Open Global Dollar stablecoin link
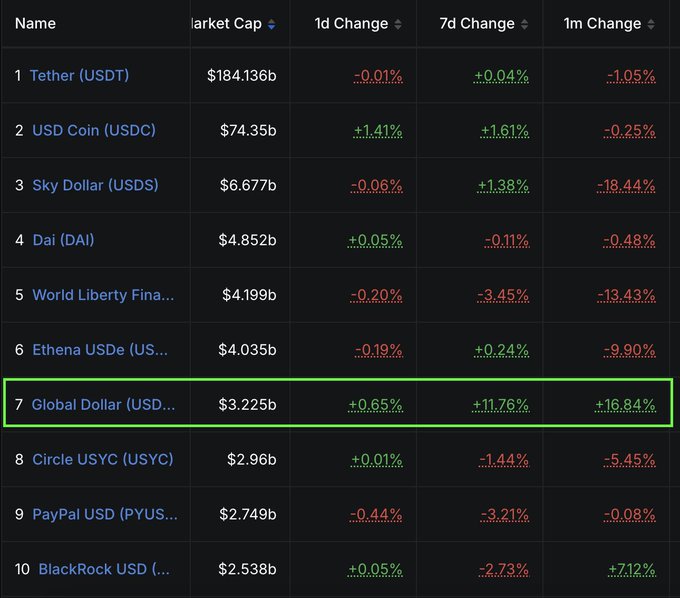Image resolution: width=680 pixels, height=598 pixels. (103, 405)
